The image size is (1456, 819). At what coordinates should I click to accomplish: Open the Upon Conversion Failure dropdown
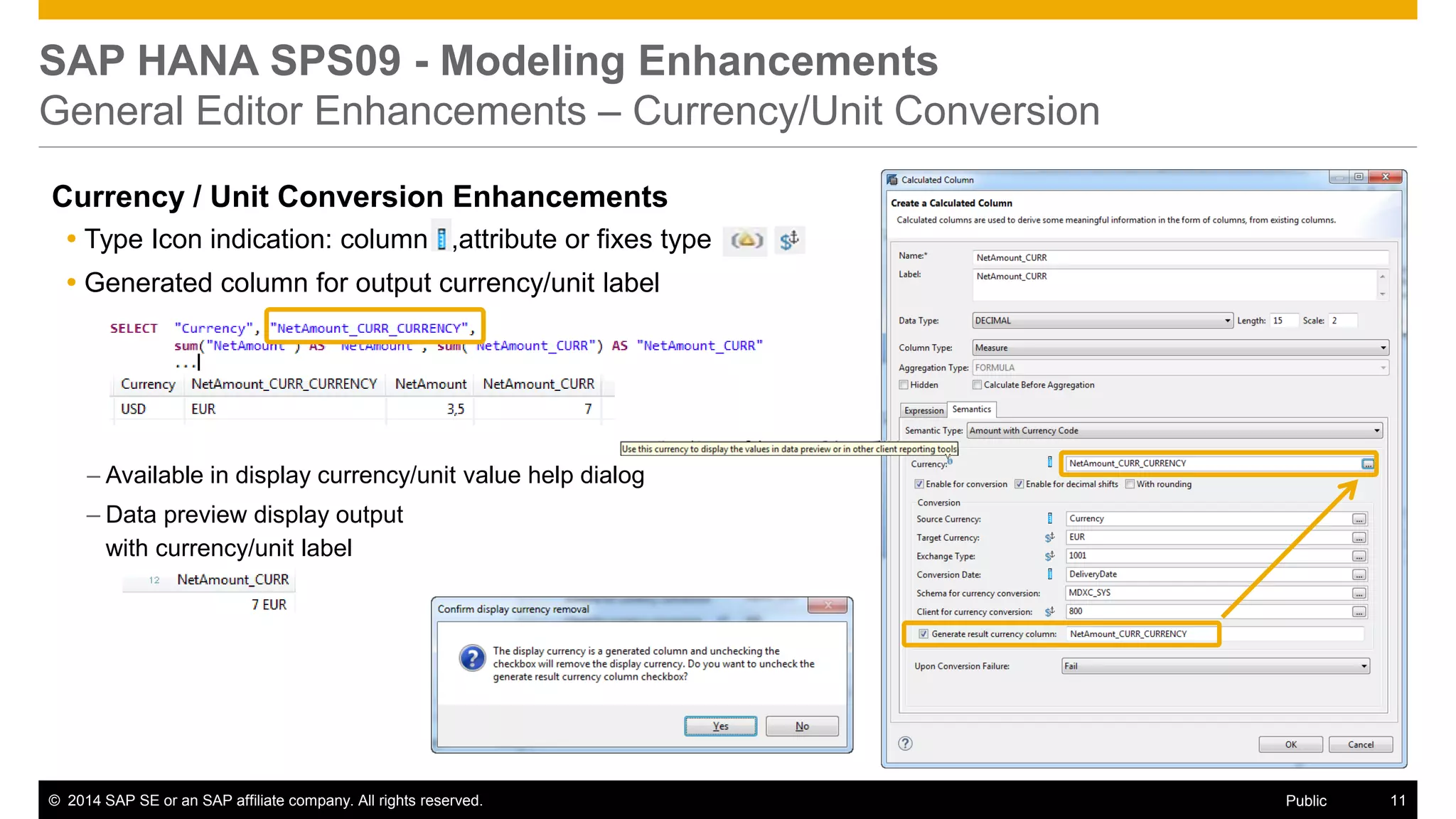pyautogui.click(x=1216, y=666)
